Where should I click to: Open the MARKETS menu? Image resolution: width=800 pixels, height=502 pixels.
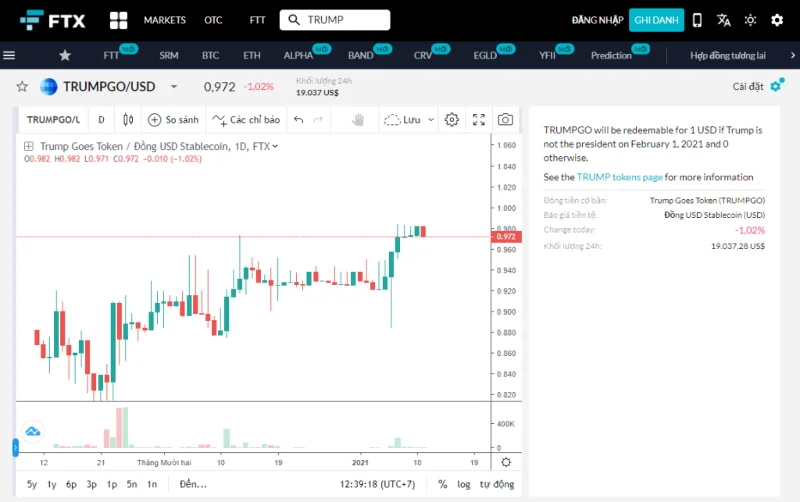(x=164, y=20)
